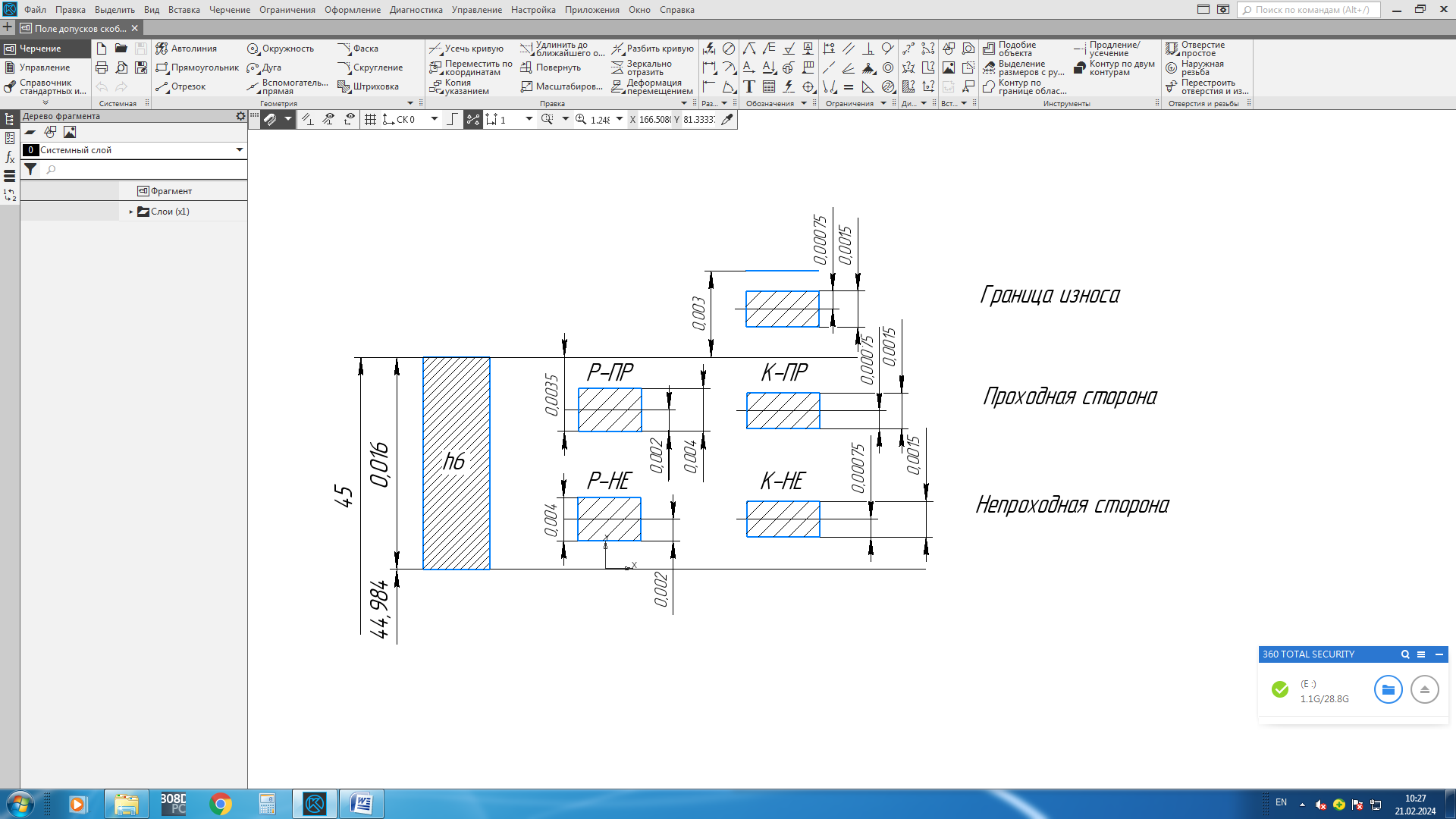Toggle the grid display button
The width and height of the screenshot is (1456, 819).
point(370,120)
